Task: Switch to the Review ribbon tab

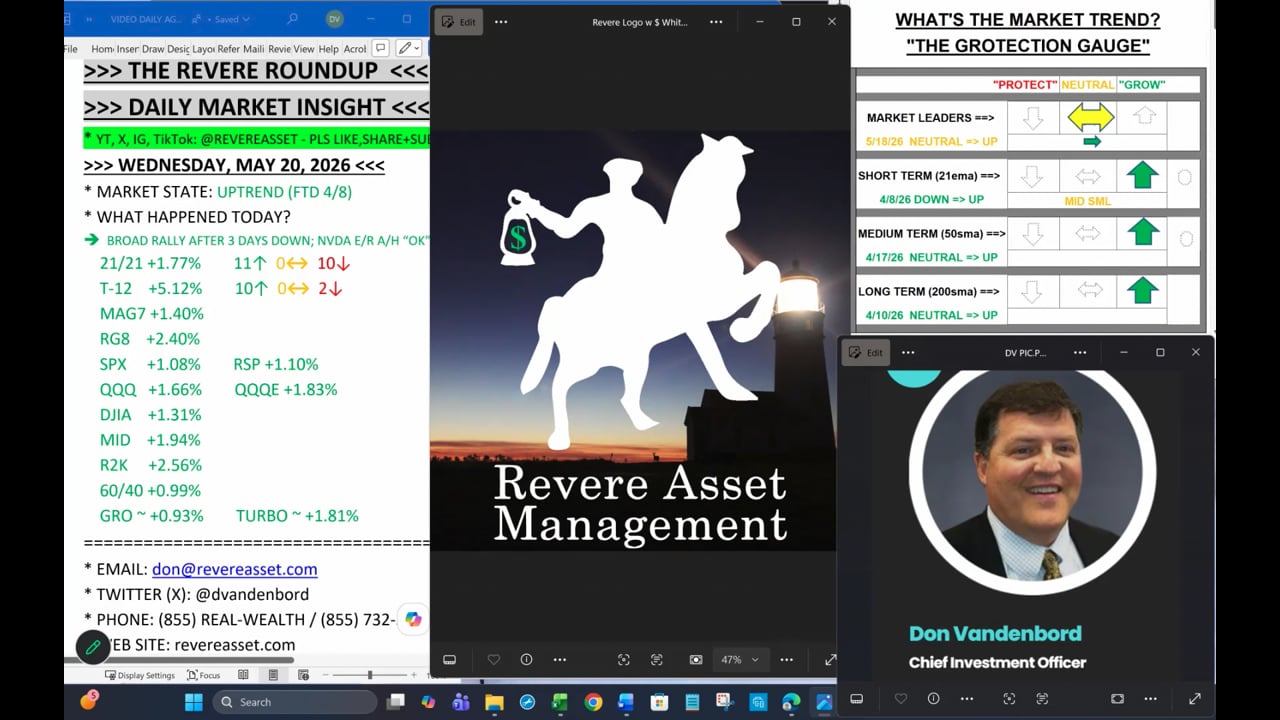Action: [279, 49]
